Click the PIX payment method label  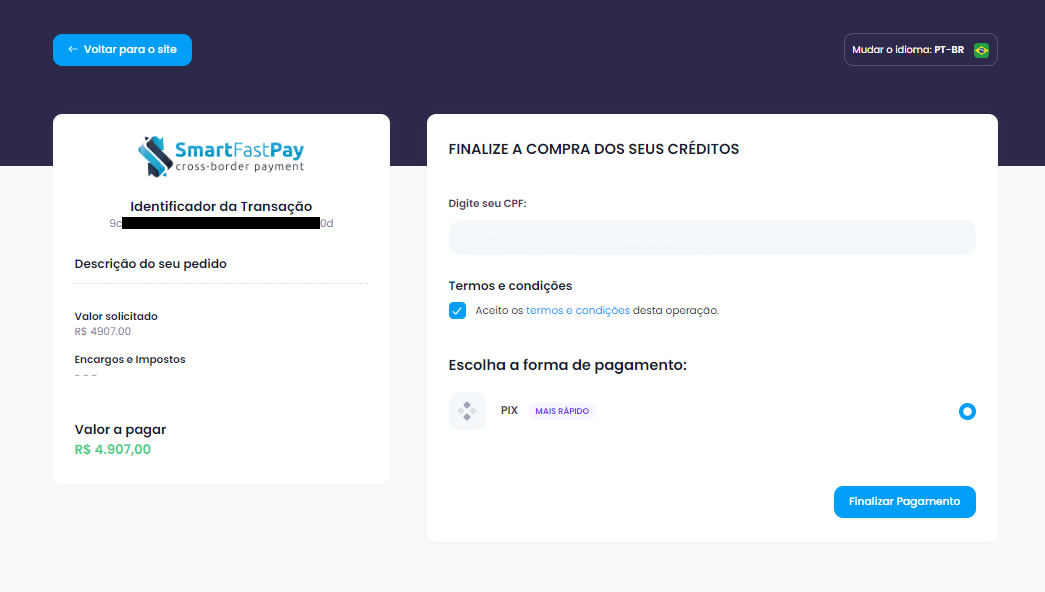[509, 410]
